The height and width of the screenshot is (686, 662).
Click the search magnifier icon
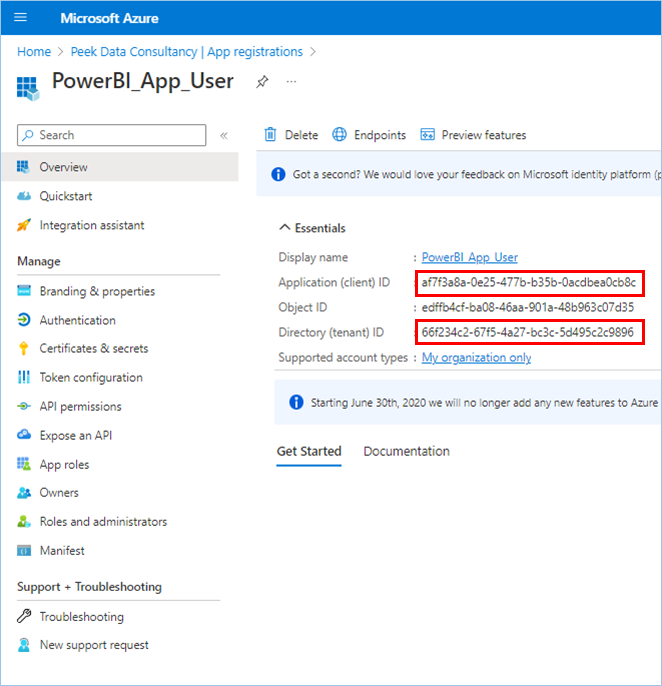[x=28, y=135]
